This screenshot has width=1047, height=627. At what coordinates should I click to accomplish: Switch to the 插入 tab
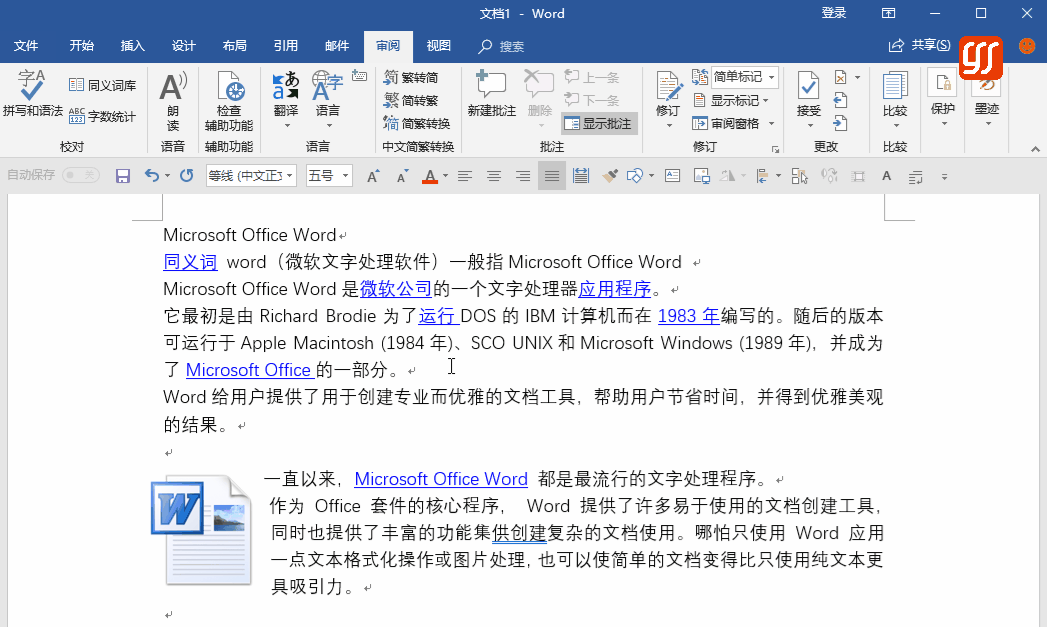tap(132, 45)
